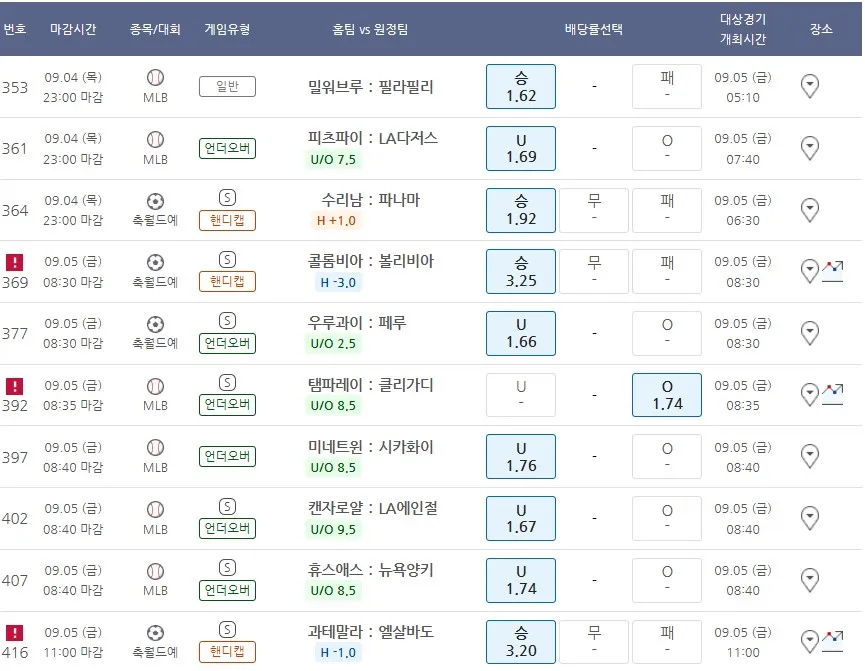The height and width of the screenshot is (671, 865).
Task: Open the 콜롬비아 : 볼리비아 matchup
Action: [371, 261]
